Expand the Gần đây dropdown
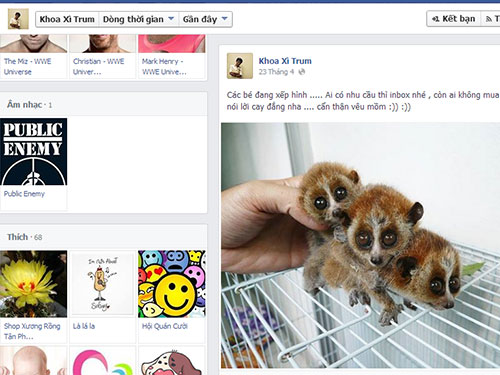 point(205,19)
